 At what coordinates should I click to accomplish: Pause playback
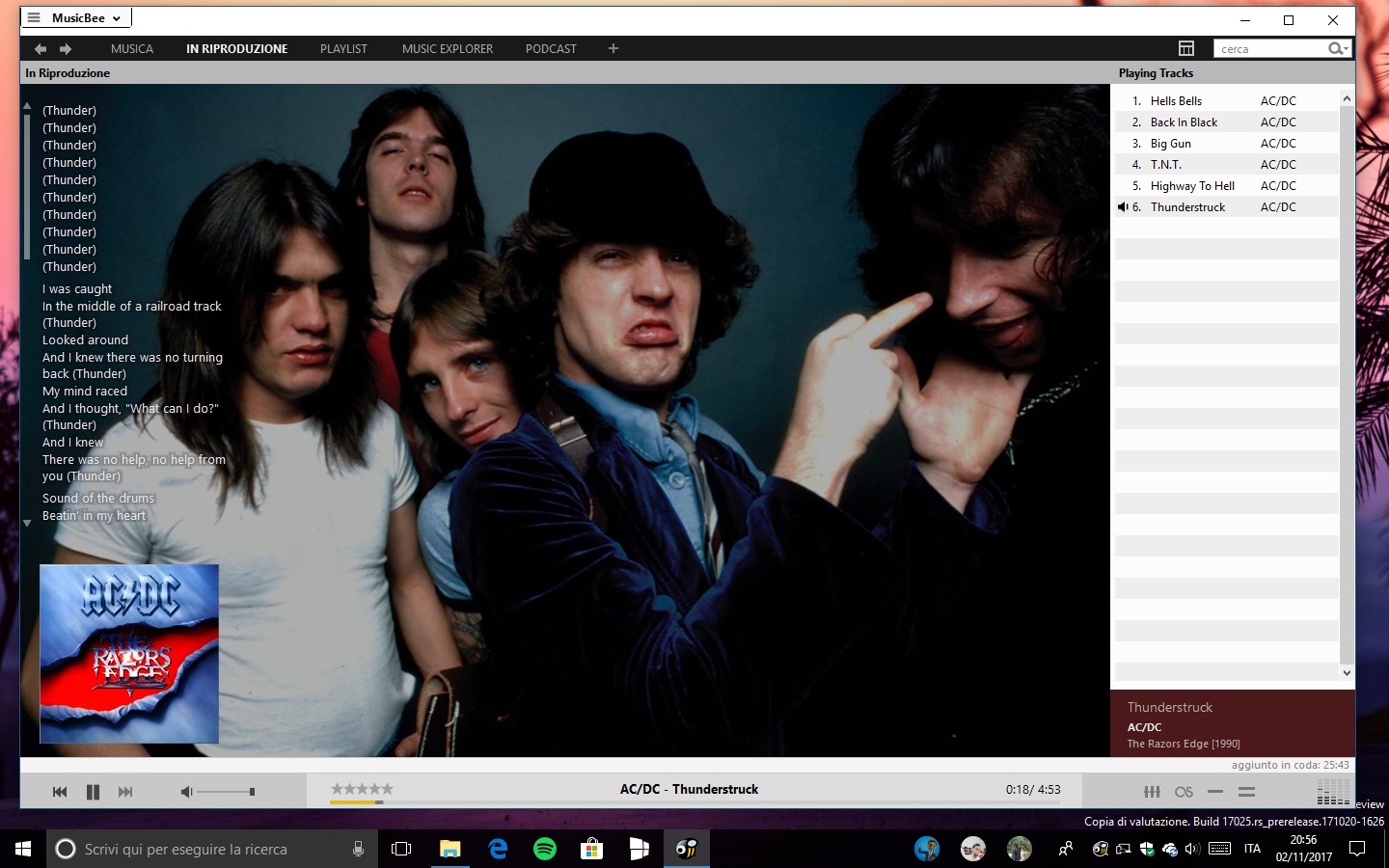93,792
